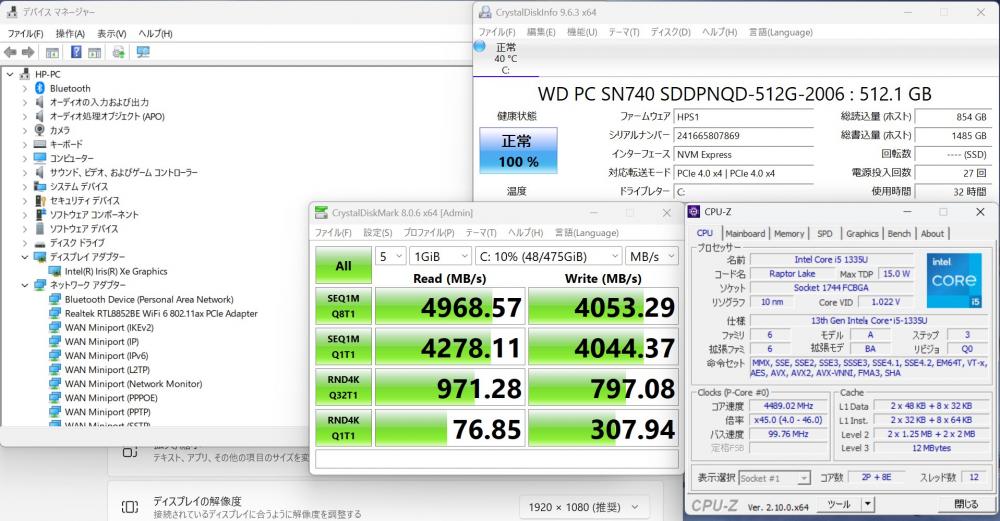Select the カメラ device category
This screenshot has height=521, width=1000.
click(x=60, y=130)
